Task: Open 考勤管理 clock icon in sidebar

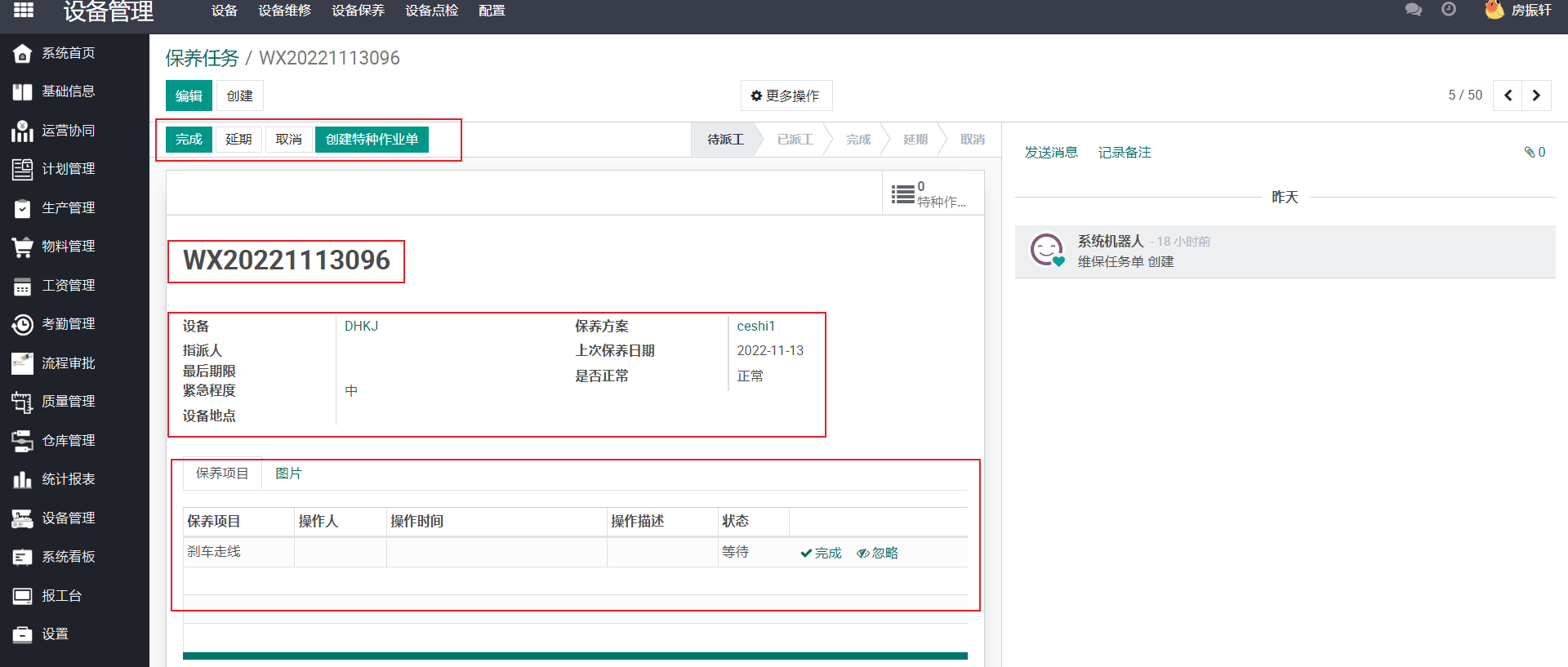Action: (23, 325)
